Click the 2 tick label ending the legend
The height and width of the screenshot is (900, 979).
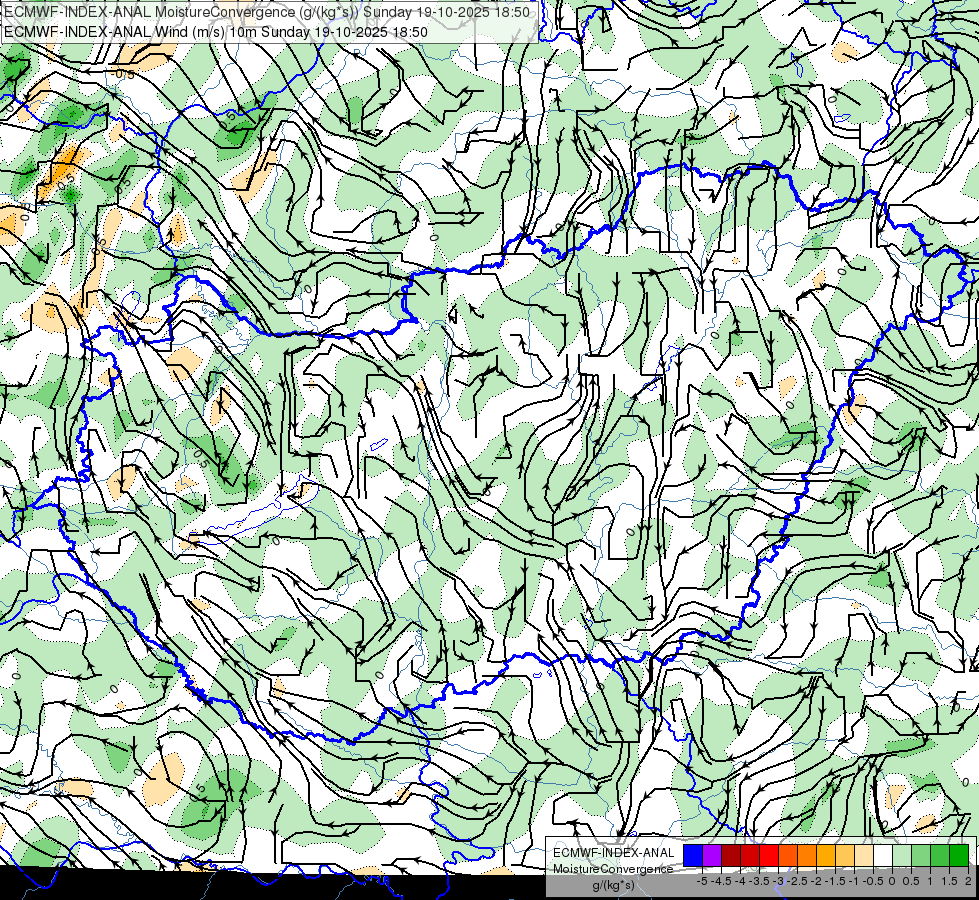(968, 881)
